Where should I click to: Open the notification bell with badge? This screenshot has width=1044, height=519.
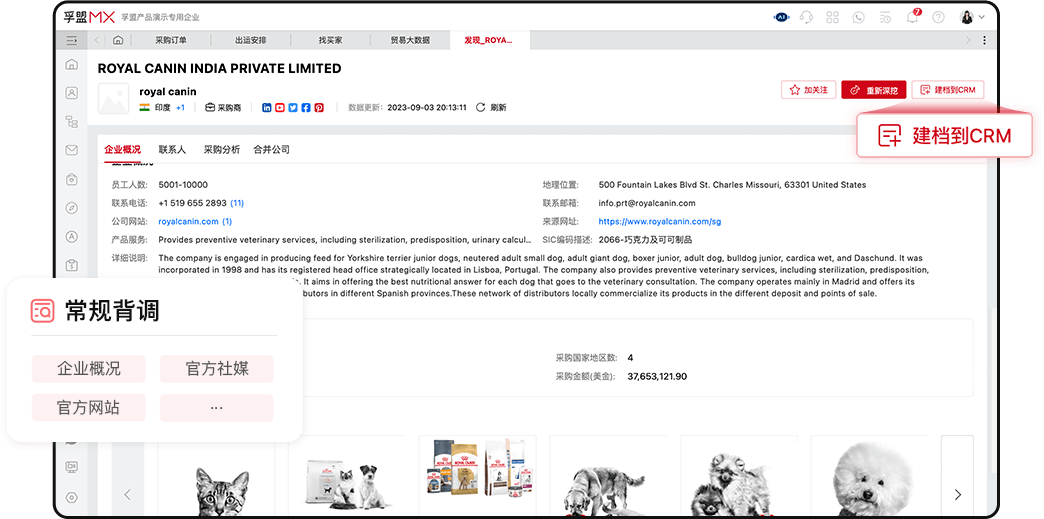pyautogui.click(x=911, y=17)
